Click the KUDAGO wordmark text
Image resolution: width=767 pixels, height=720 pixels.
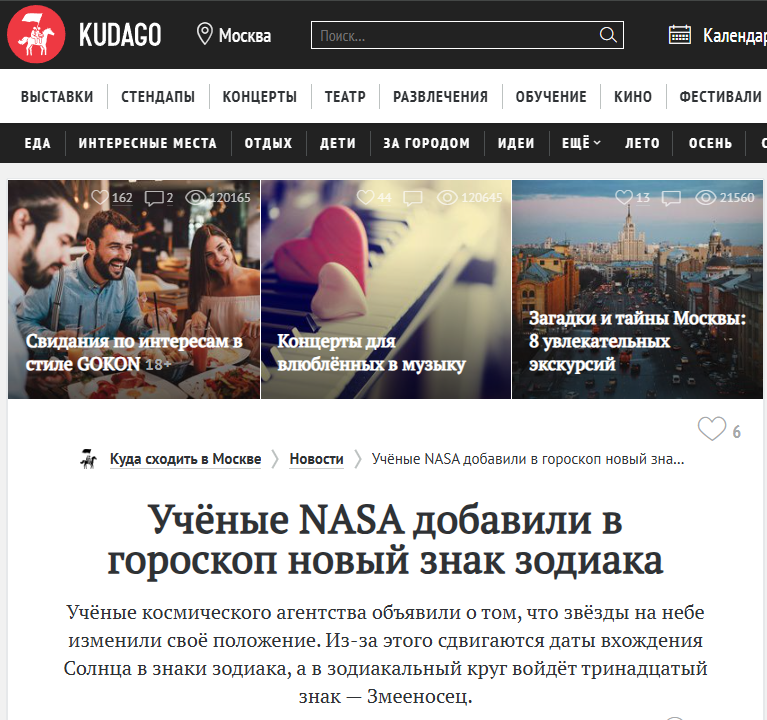point(120,35)
